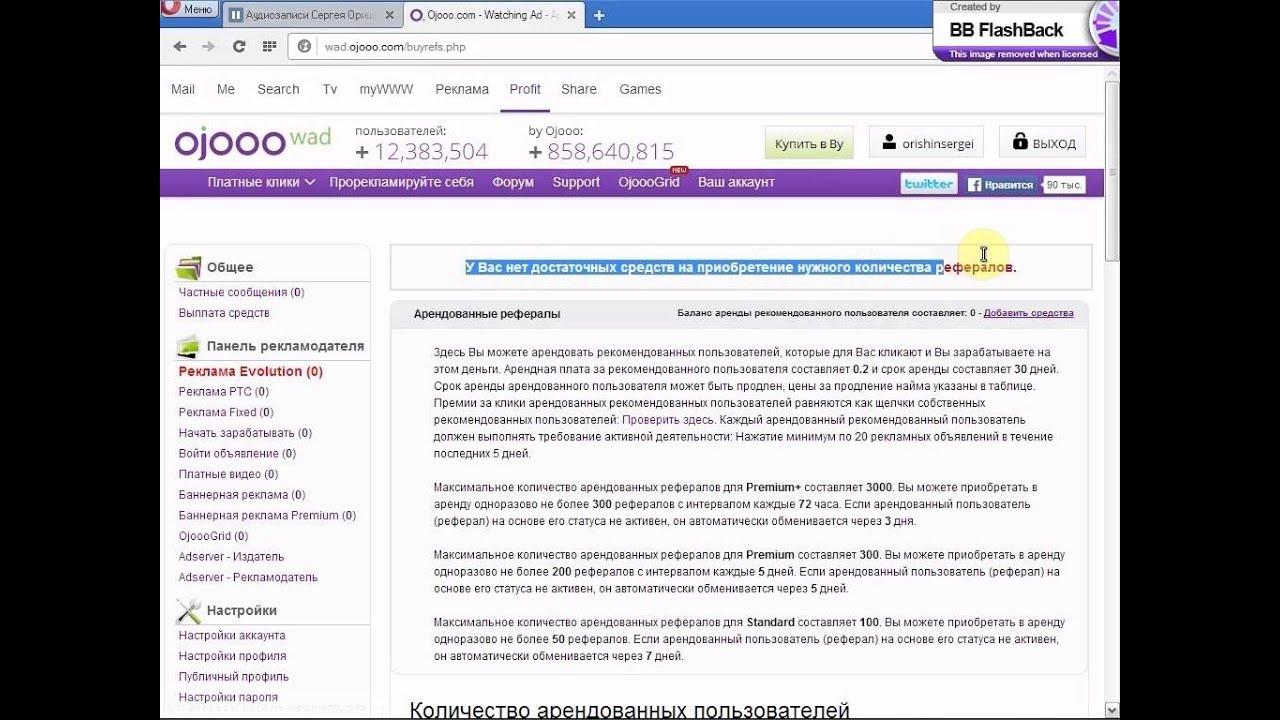1280x720 pixels.
Task: Click the Настройки tools icon
Action: point(188,610)
